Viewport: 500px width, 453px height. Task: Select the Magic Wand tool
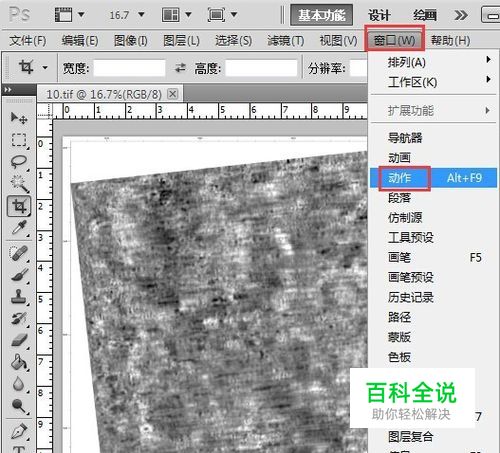pos(19,184)
